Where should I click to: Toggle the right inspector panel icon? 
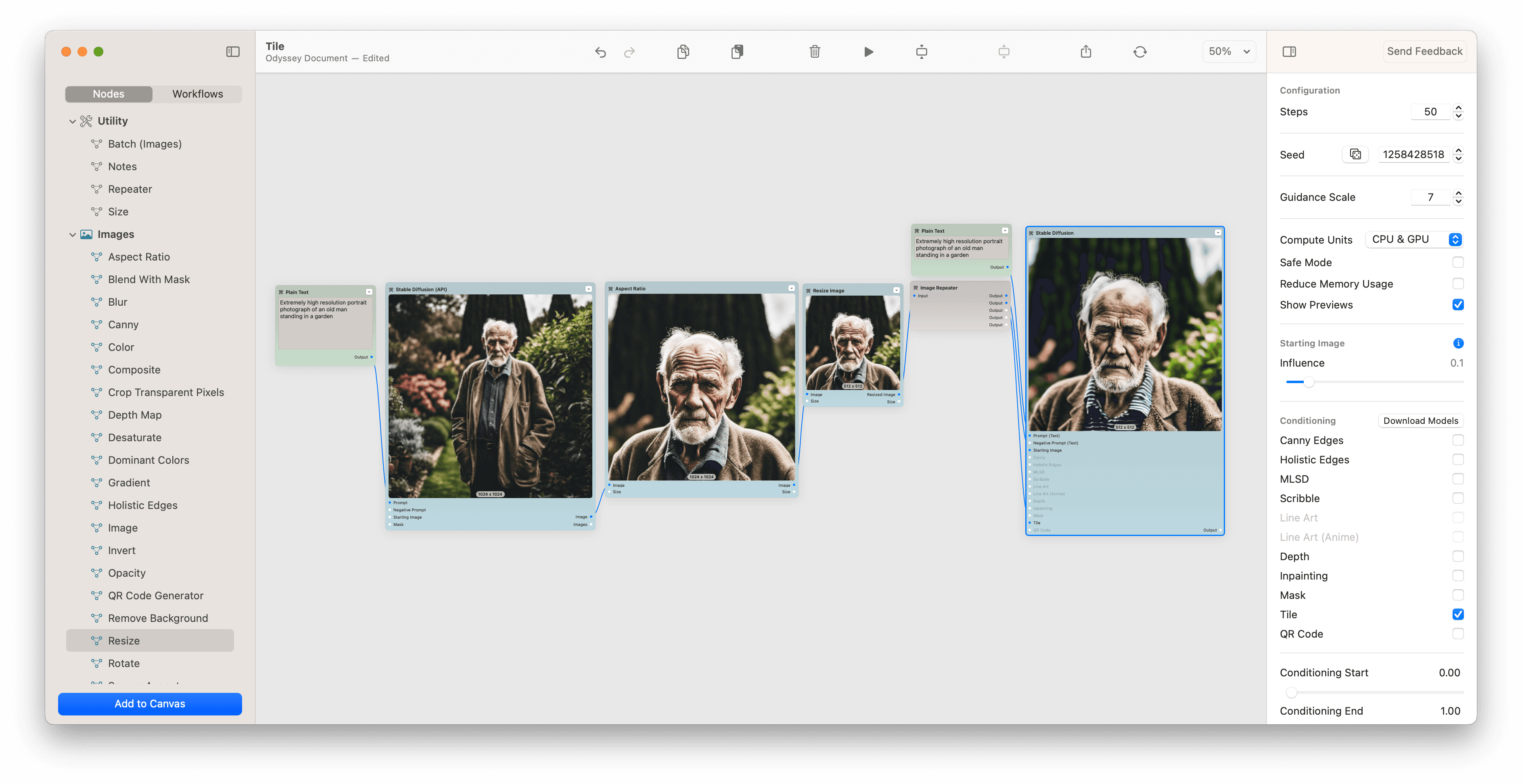point(1289,52)
